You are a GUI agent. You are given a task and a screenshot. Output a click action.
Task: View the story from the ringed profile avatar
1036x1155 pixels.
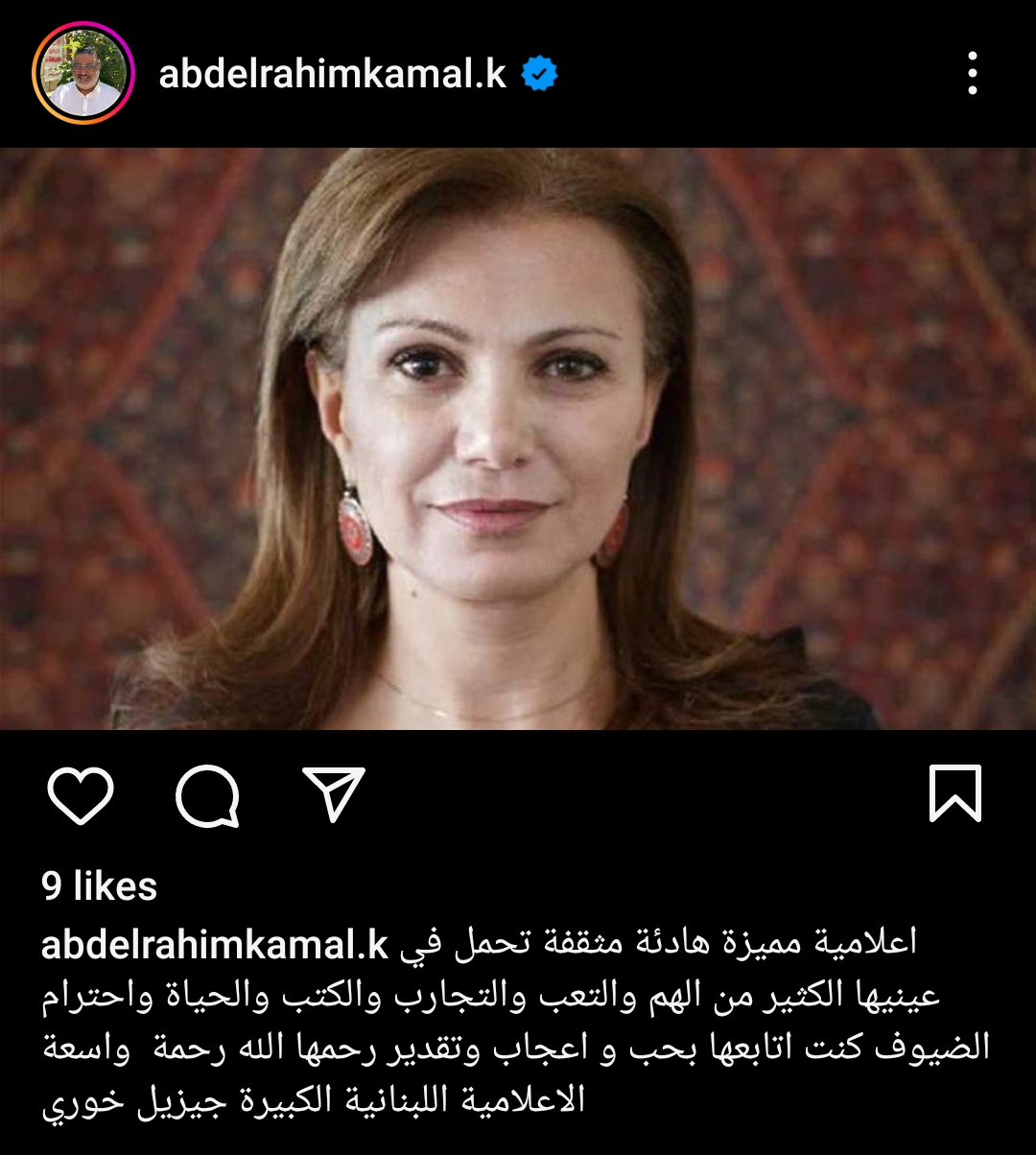pos(83,73)
